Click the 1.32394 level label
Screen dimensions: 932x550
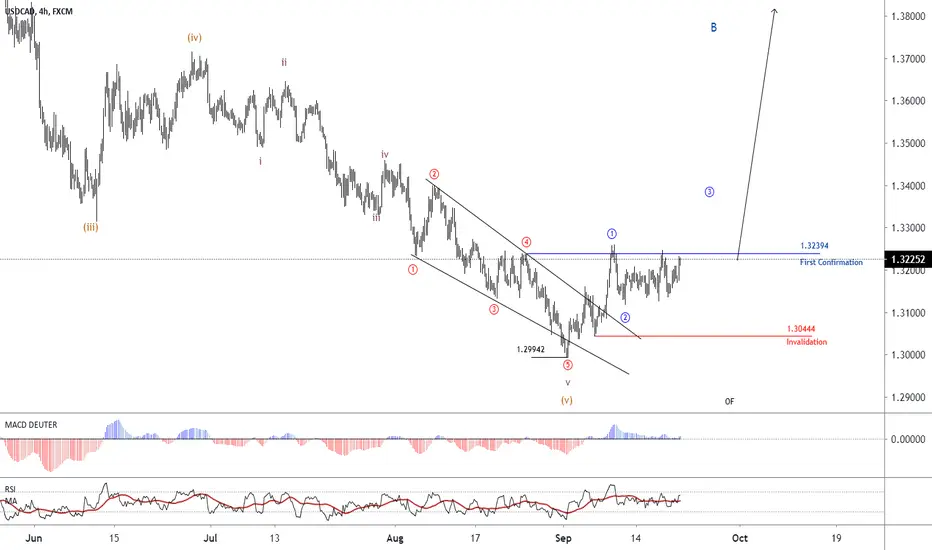[814, 246]
